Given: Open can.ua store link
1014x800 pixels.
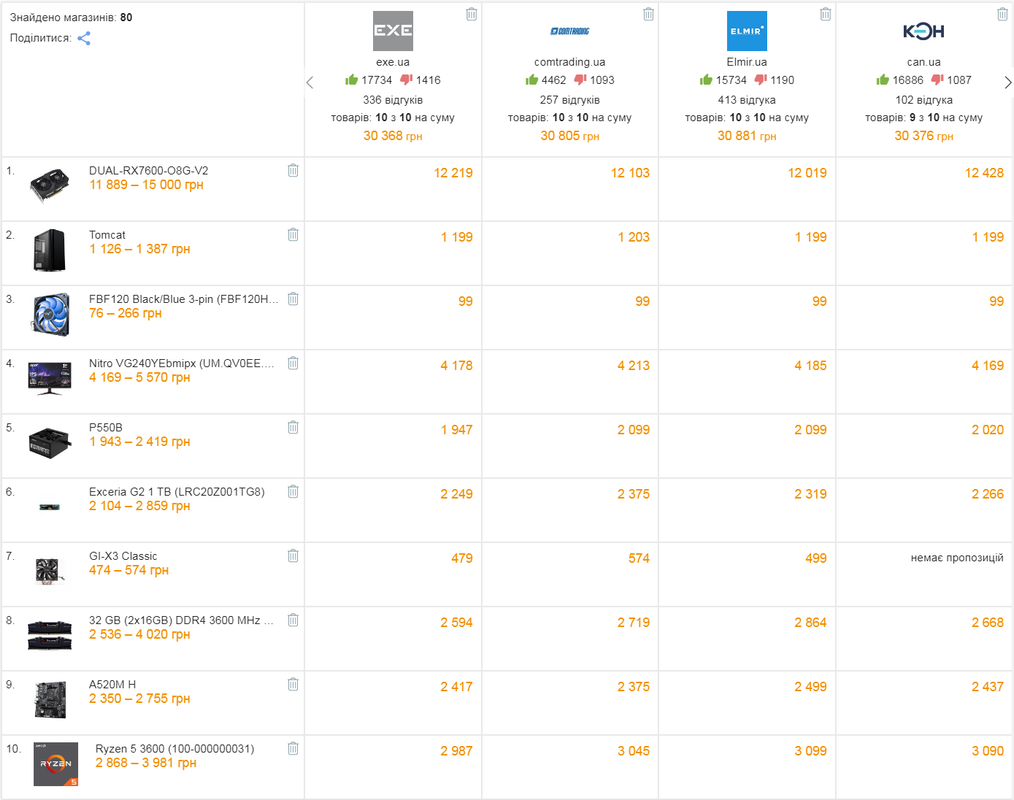Looking at the screenshot, I should (923, 62).
